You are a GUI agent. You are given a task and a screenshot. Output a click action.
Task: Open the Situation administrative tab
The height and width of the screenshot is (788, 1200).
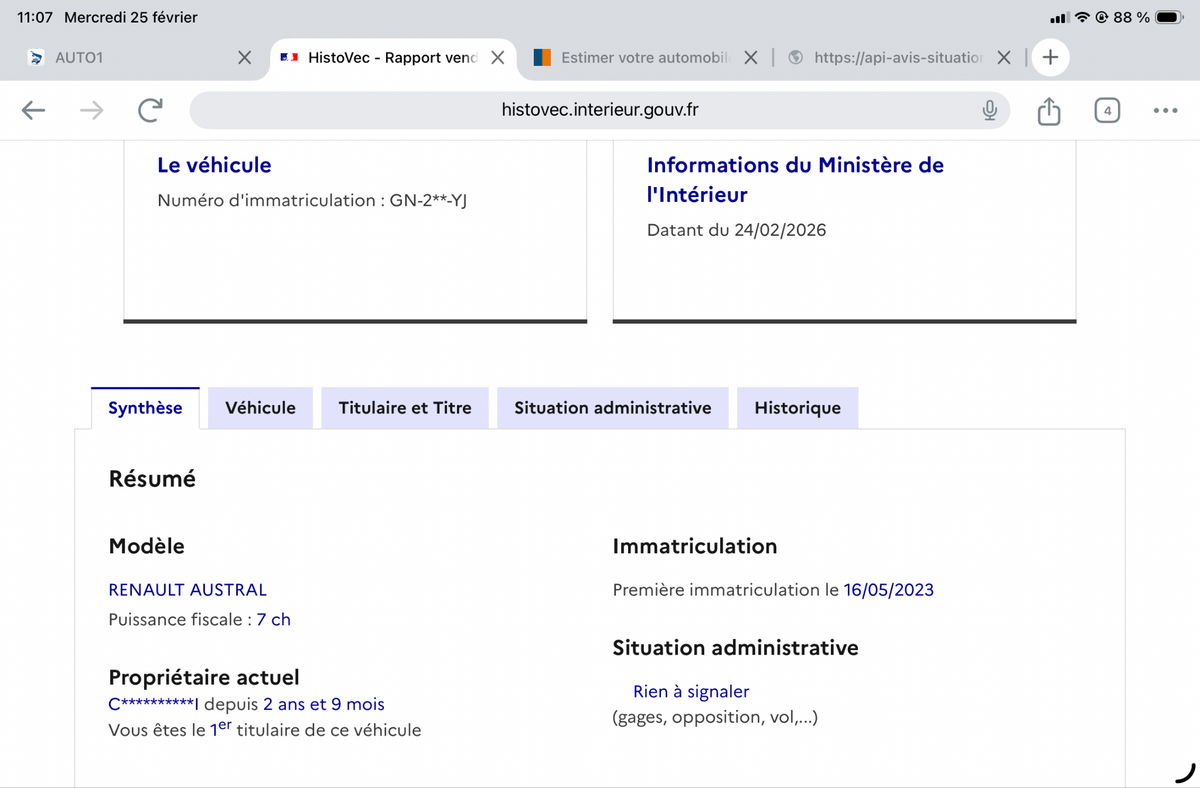(x=612, y=408)
